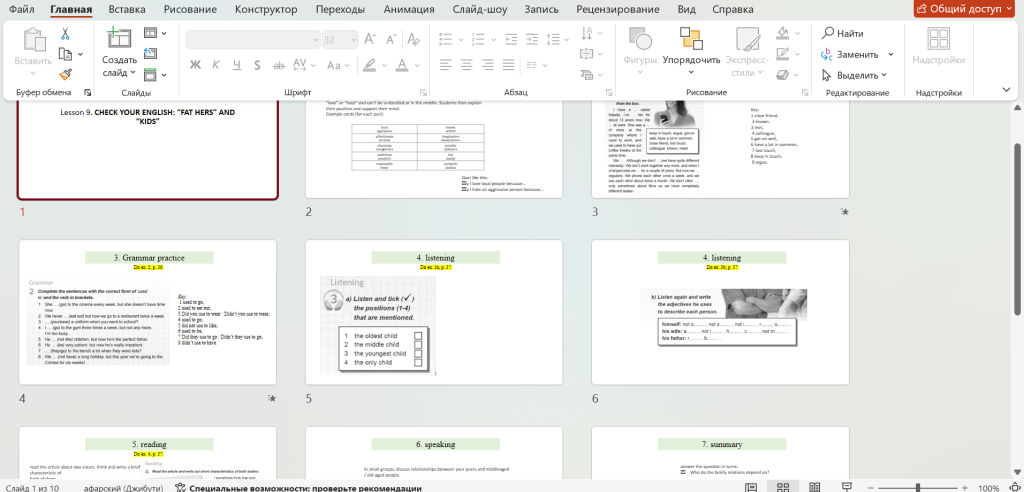
Task: Click the Reset slide icon
Action: pyautogui.click(x=150, y=53)
